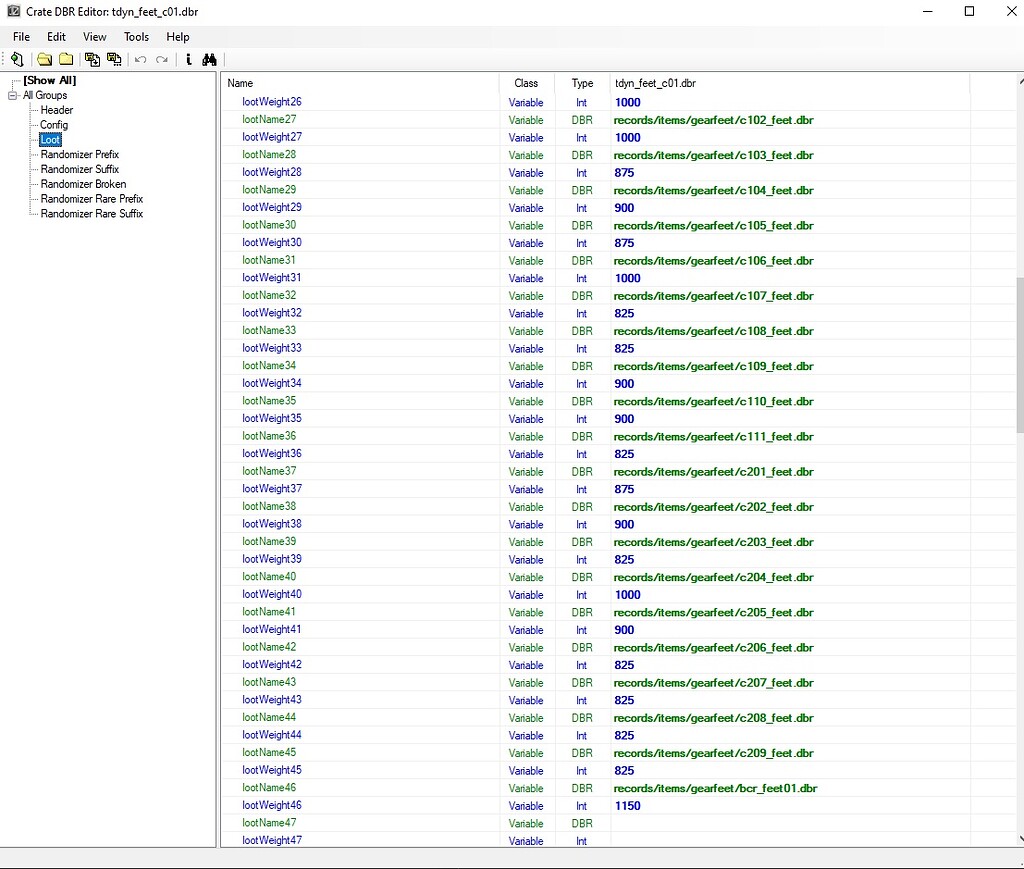Select the Config group
The image size is (1024, 869).
tap(54, 125)
